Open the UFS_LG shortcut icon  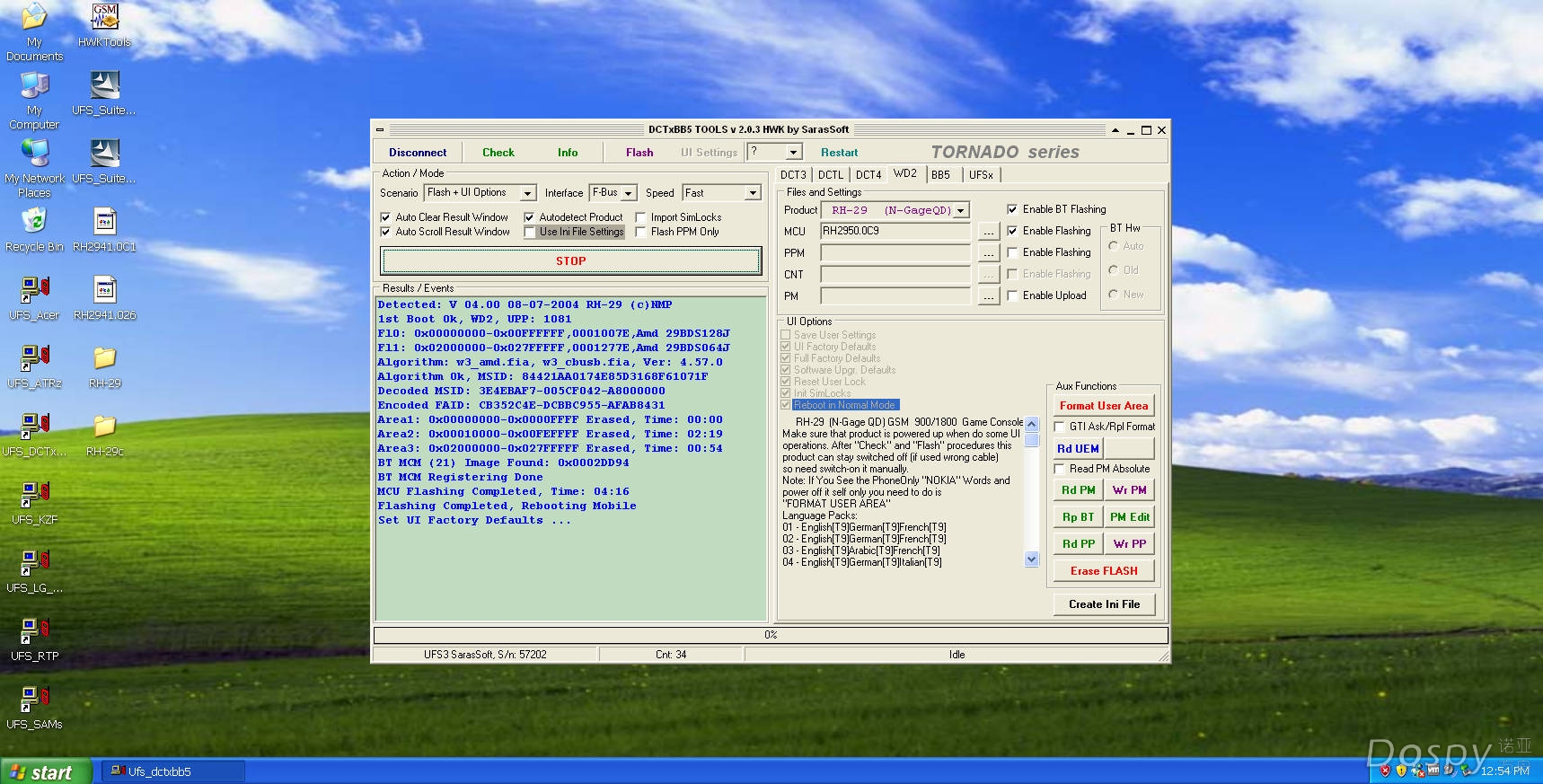tap(34, 570)
